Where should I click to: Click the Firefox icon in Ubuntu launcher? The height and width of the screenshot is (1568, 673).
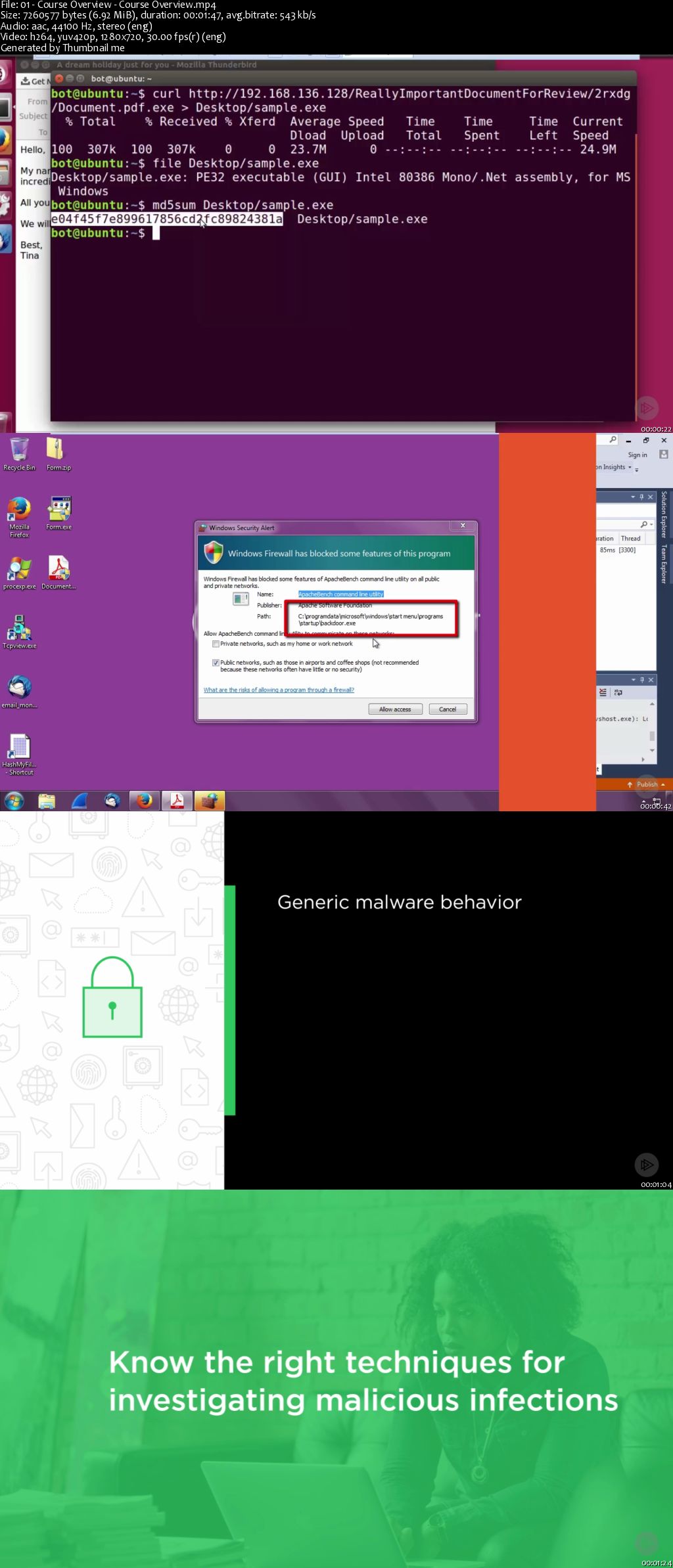[6, 141]
